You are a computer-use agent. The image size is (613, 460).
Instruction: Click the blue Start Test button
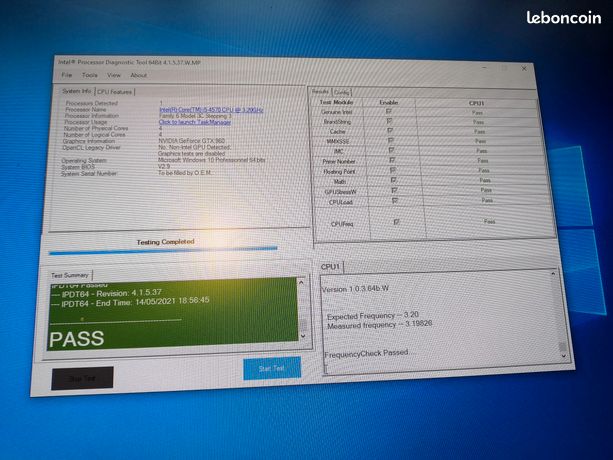point(272,368)
